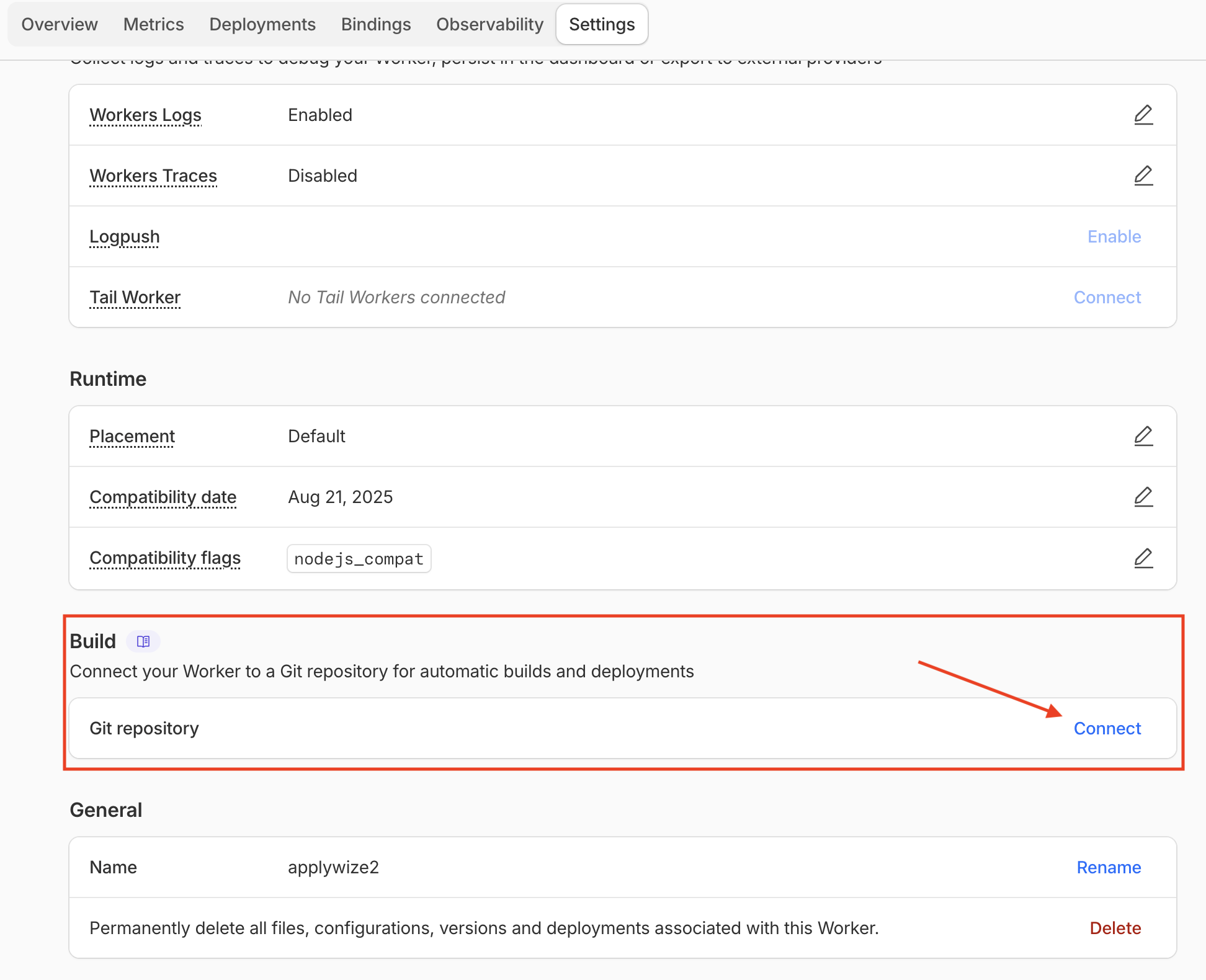The width and height of the screenshot is (1206, 980).
Task: Disable Workers Logs via its edit control
Action: 1143,115
